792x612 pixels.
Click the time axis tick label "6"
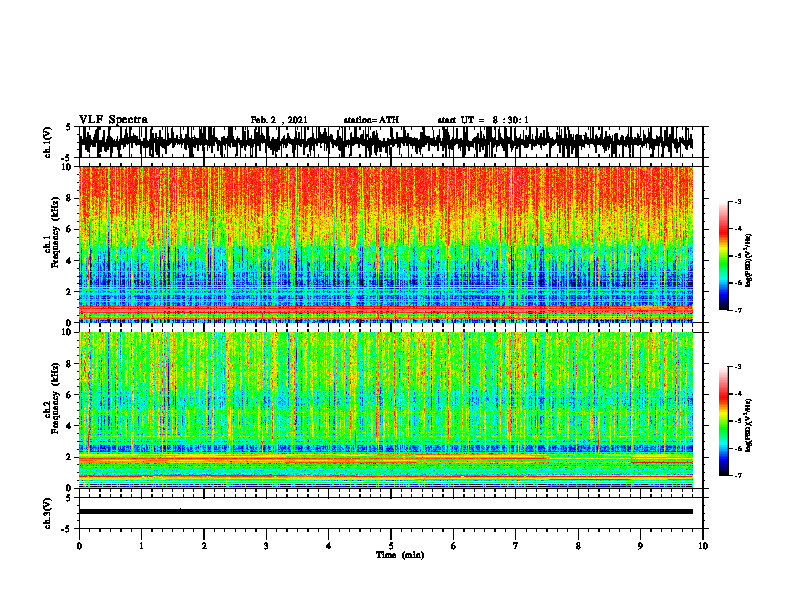coord(454,546)
